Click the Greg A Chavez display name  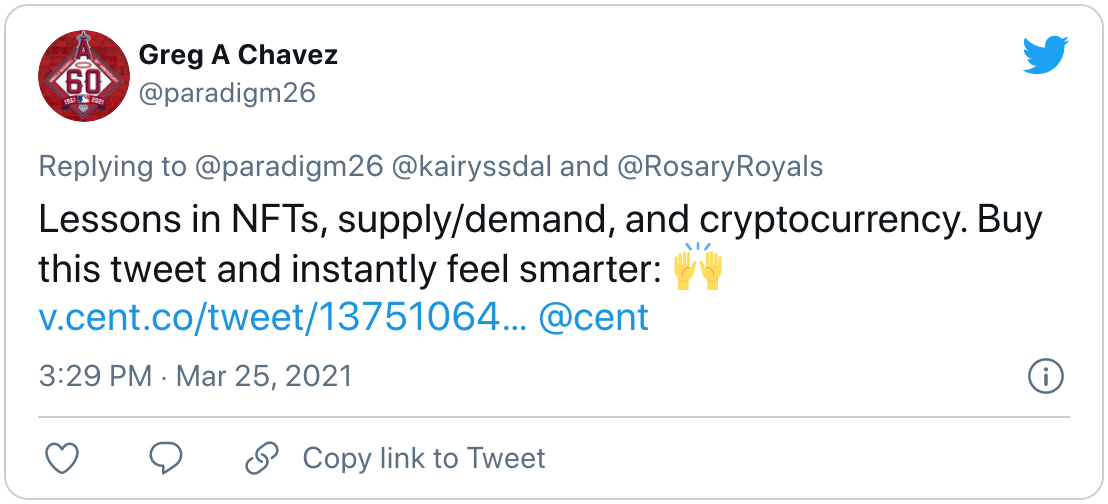[238, 54]
